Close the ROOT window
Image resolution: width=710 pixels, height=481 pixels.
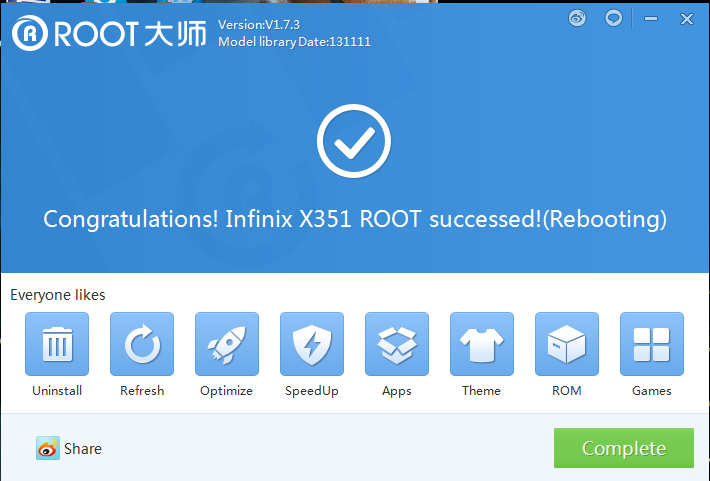[687, 19]
